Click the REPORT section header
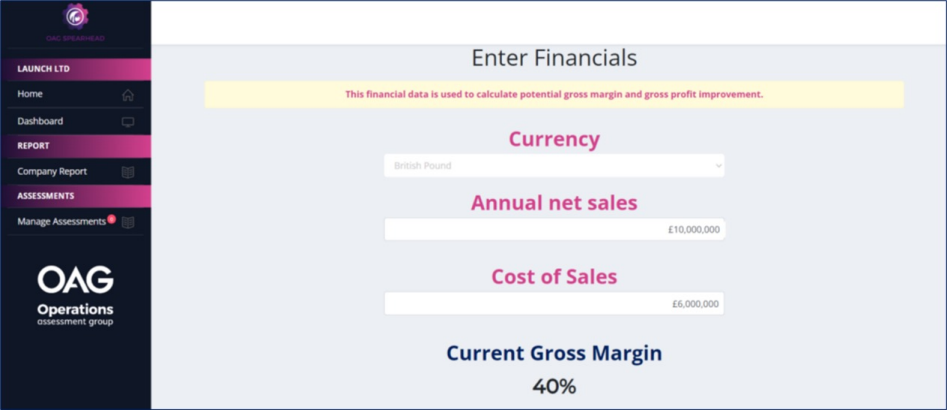The image size is (947, 410). [x=75, y=146]
